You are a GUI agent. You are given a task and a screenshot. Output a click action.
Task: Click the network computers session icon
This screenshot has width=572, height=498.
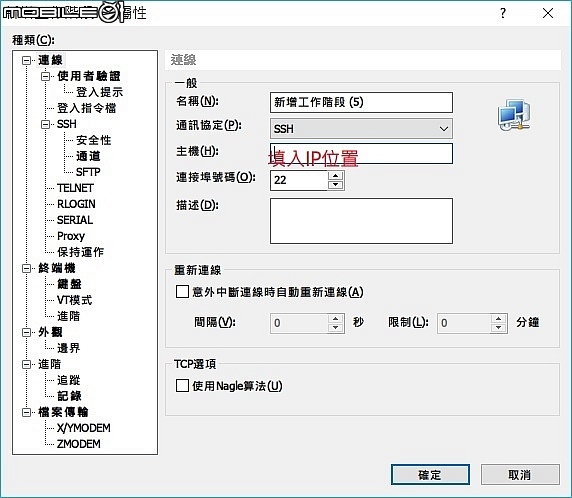coord(514,115)
